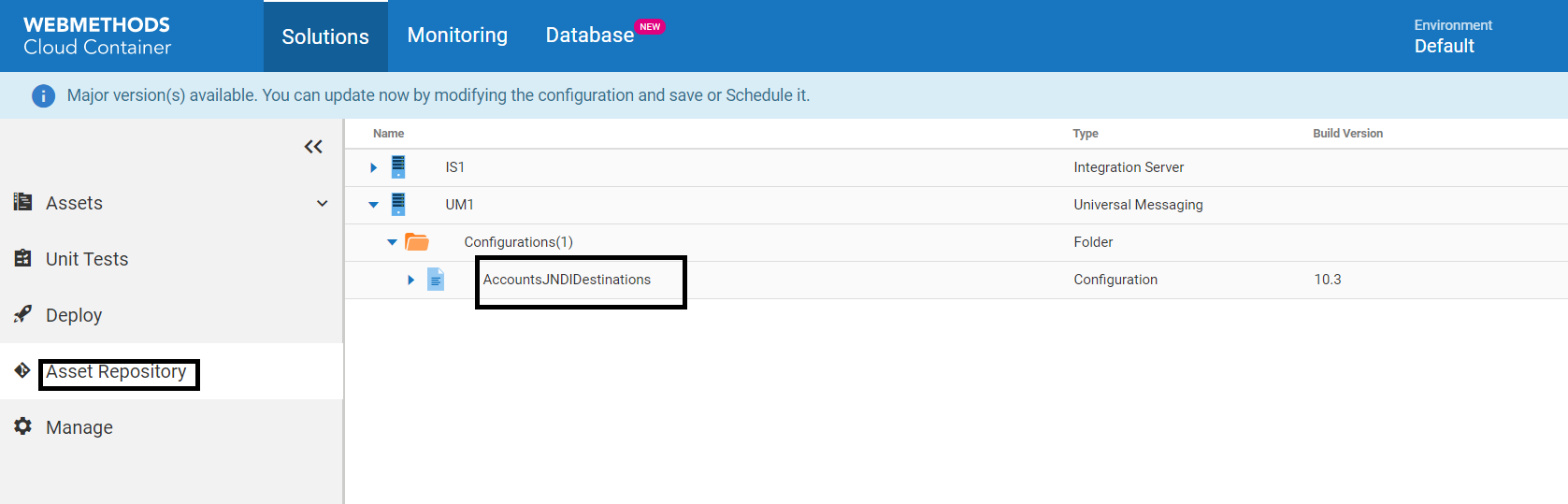This screenshot has height=504, width=1568.
Task: Click the orange Configurations folder icon
Action: 417,242
